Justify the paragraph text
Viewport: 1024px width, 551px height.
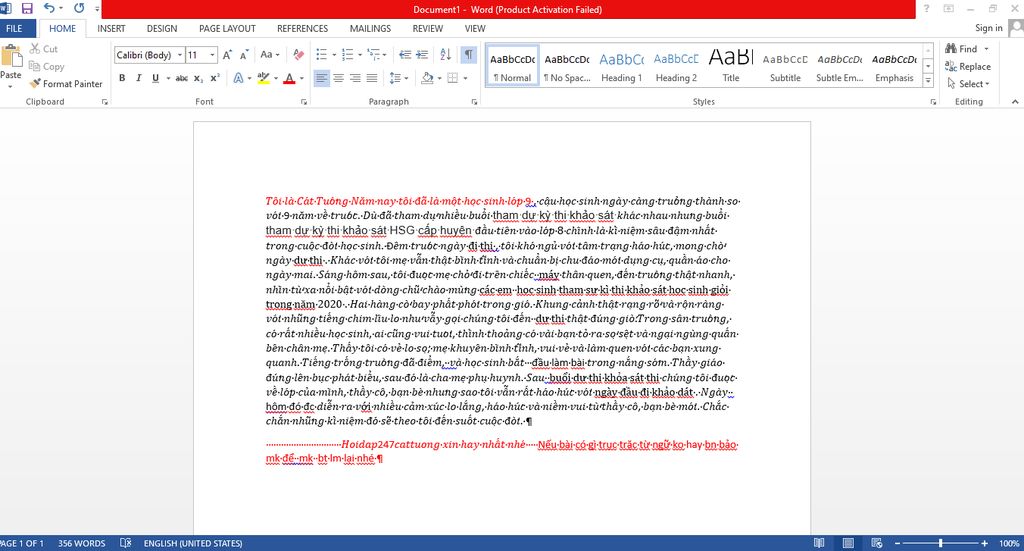[372, 78]
